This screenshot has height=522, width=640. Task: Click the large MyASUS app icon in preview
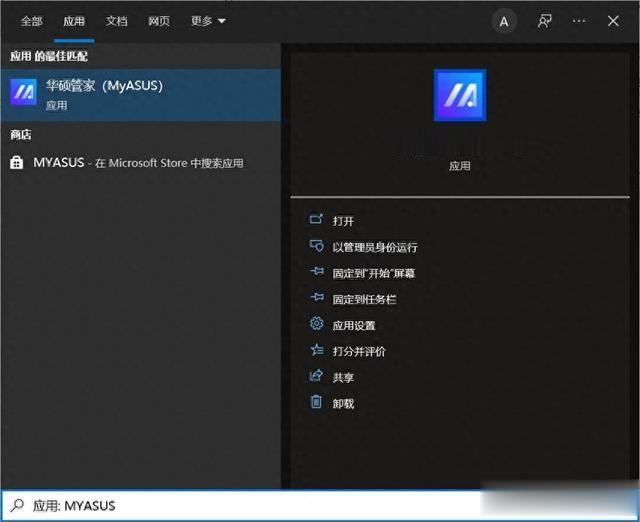[x=460, y=95]
